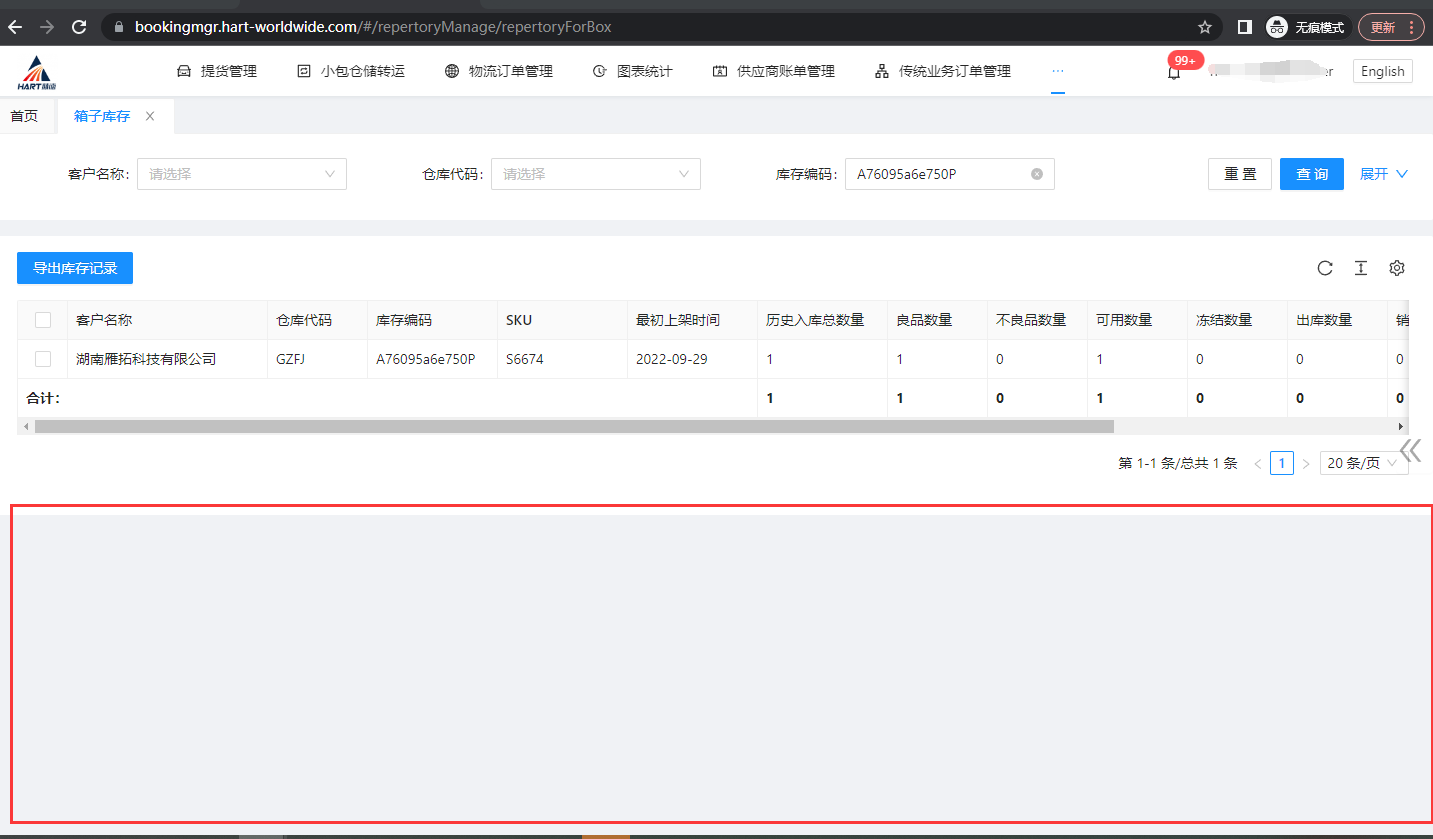Screen dimensions: 1433x839
Task: Click the table density icon
Action: 1361,268
